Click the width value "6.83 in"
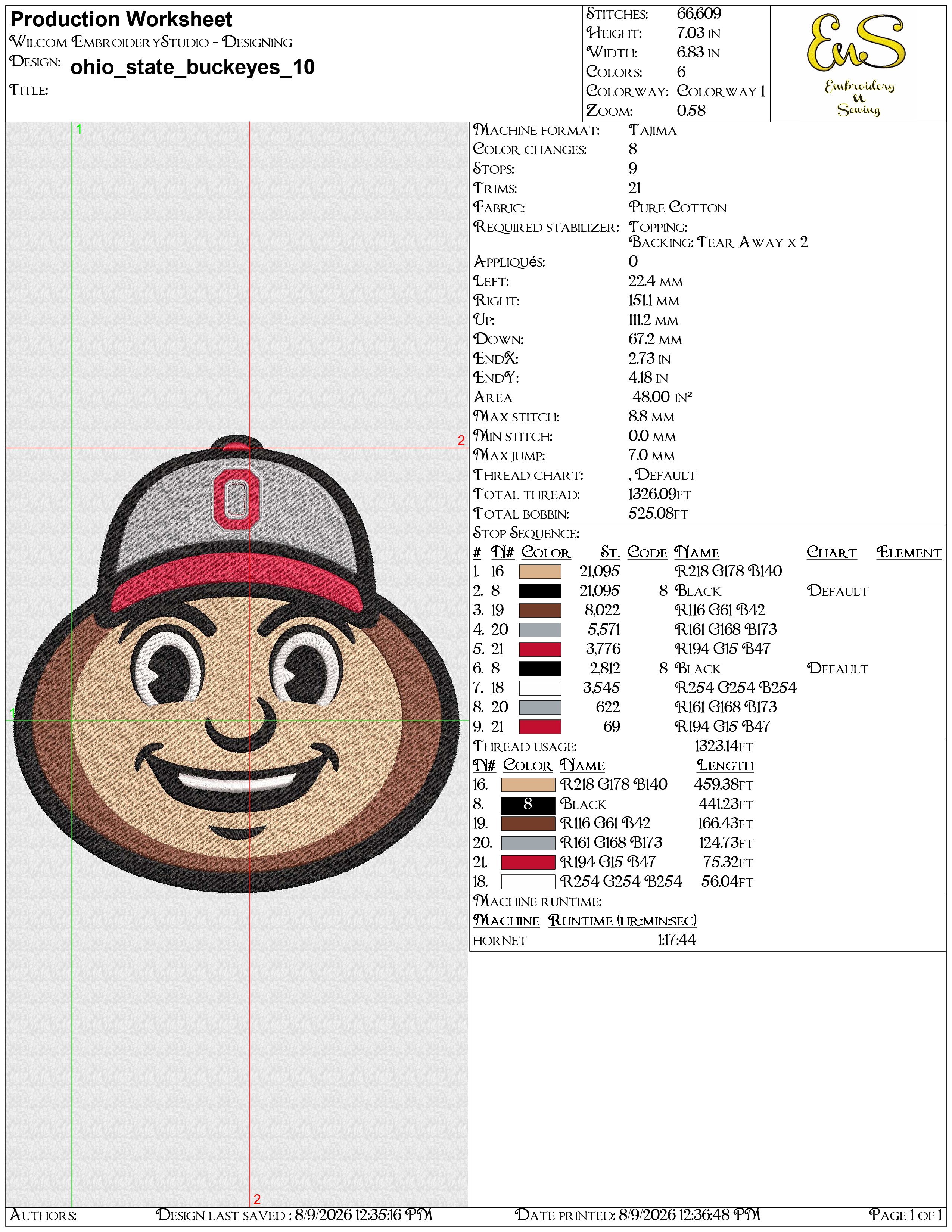Image resolution: width=952 pixels, height=1232 pixels. [x=698, y=53]
